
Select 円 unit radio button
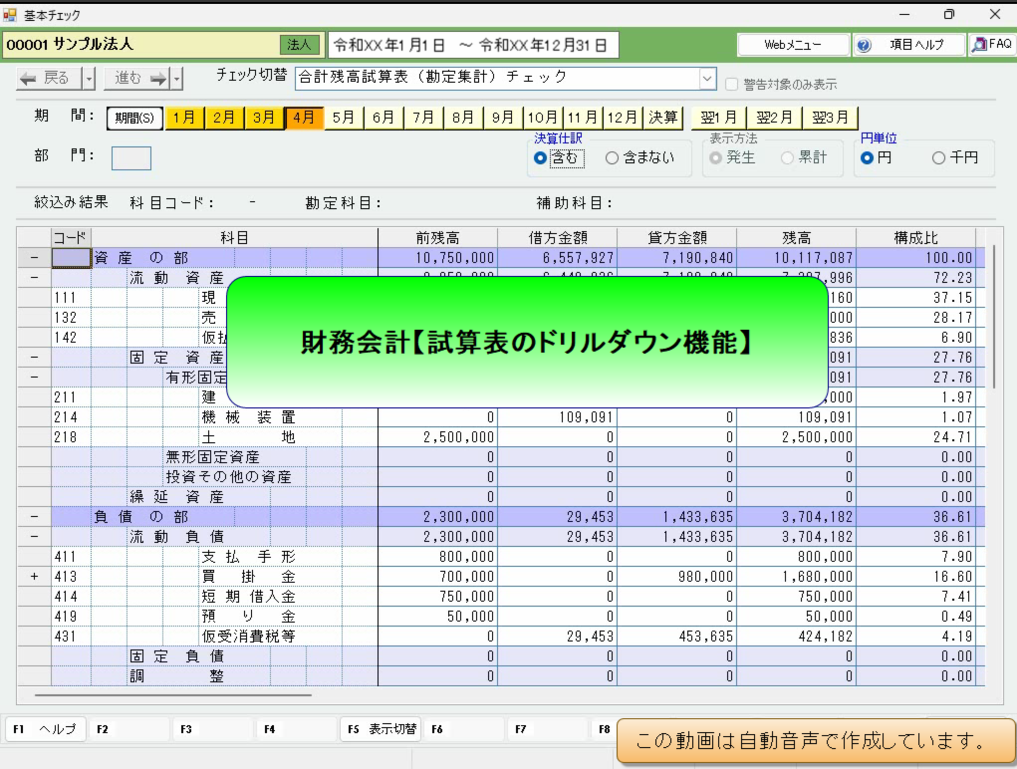point(867,158)
